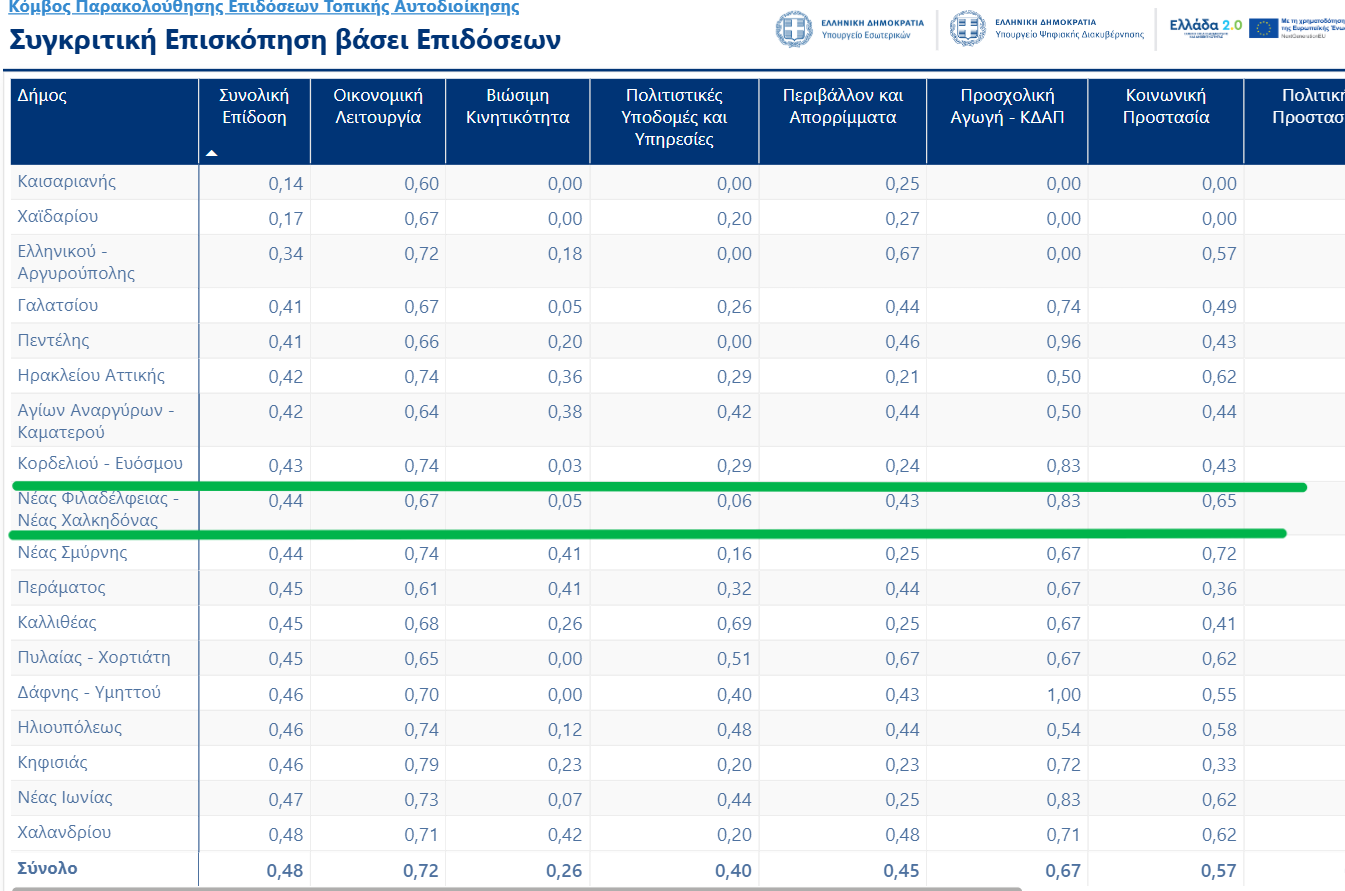Screen dimensions: 1345x891
Task: Select the Νέας Φιλαδέλφειας - Νέας Χαλκηδόνας row
Action: click(x=98, y=509)
